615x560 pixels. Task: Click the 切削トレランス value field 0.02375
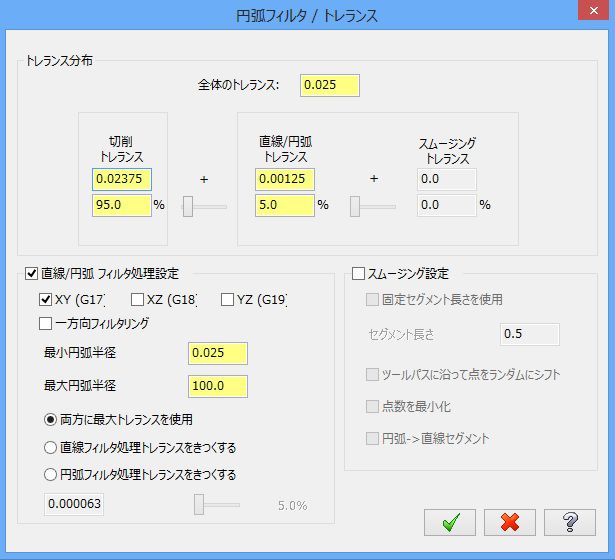[122, 180]
